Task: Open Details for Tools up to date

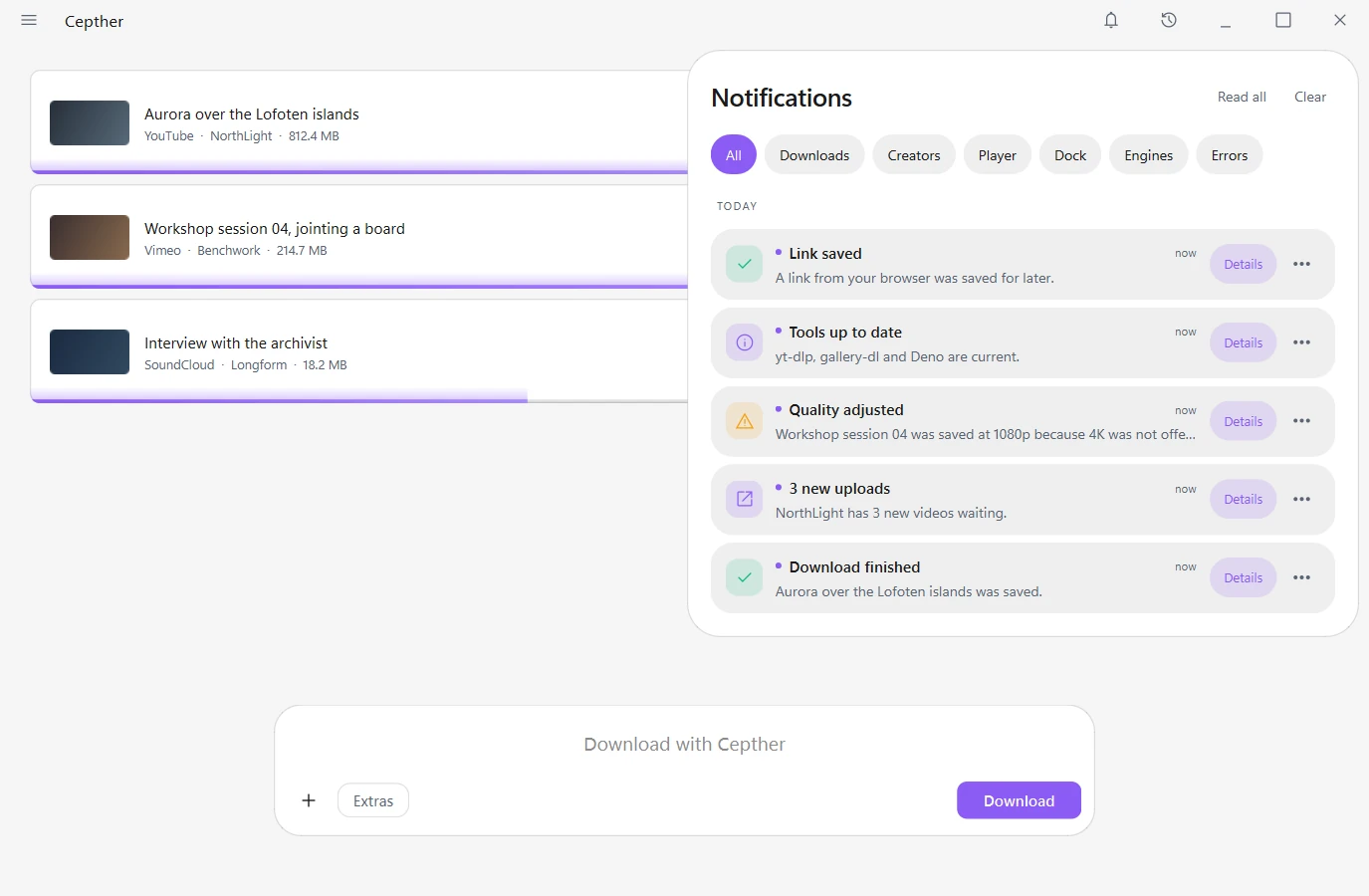Action: (1244, 342)
